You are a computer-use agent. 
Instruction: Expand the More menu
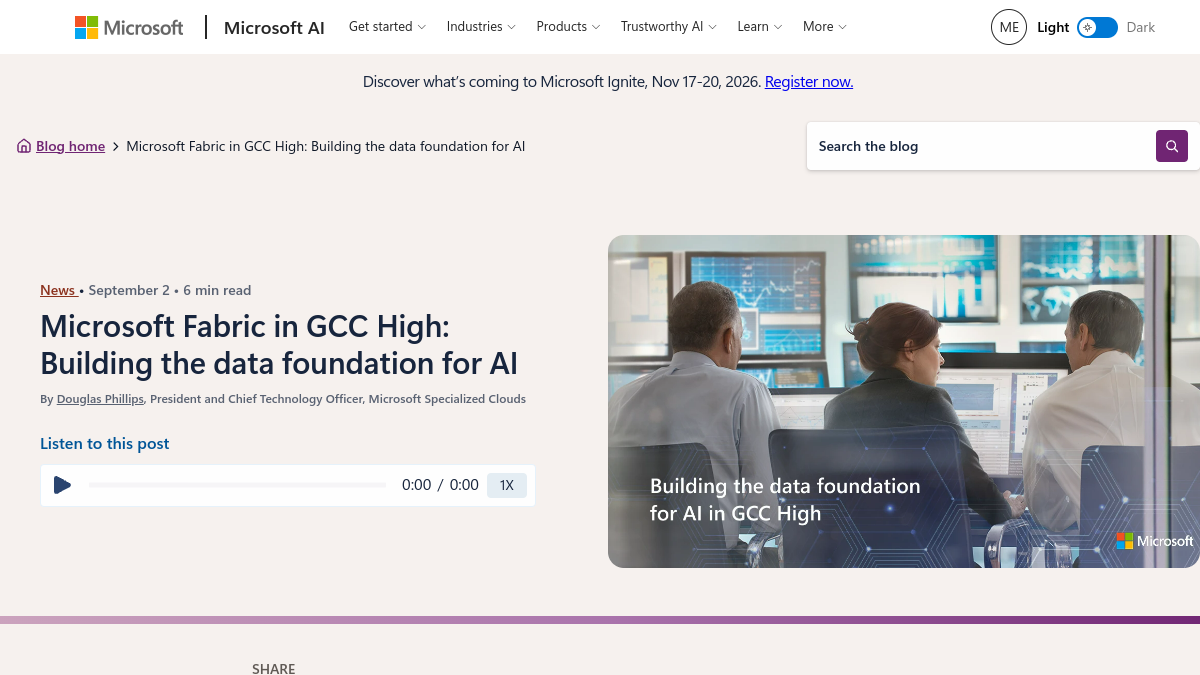[x=825, y=27]
